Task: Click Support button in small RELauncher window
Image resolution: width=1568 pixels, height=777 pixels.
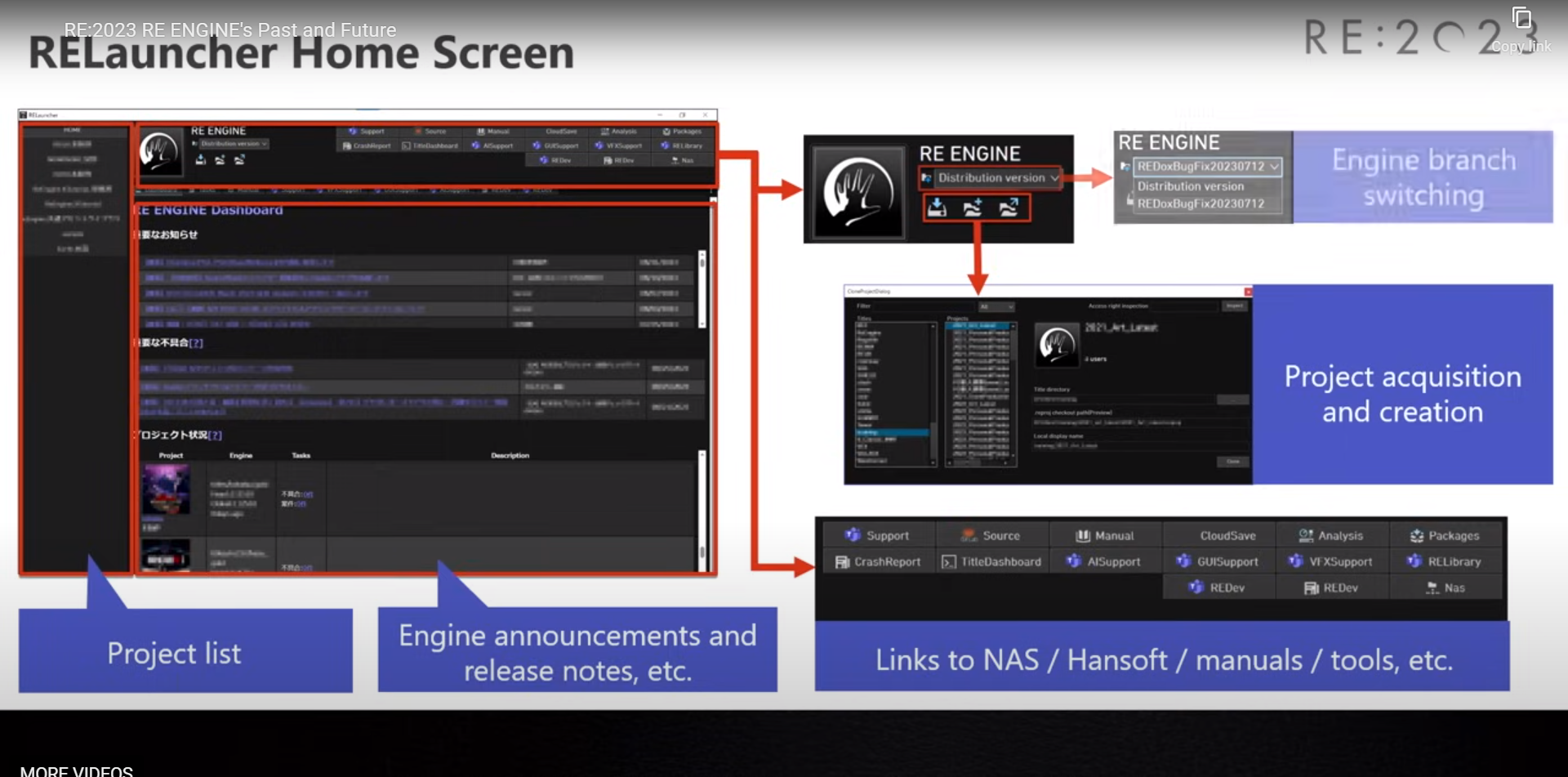Action: click(x=367, y=132)
